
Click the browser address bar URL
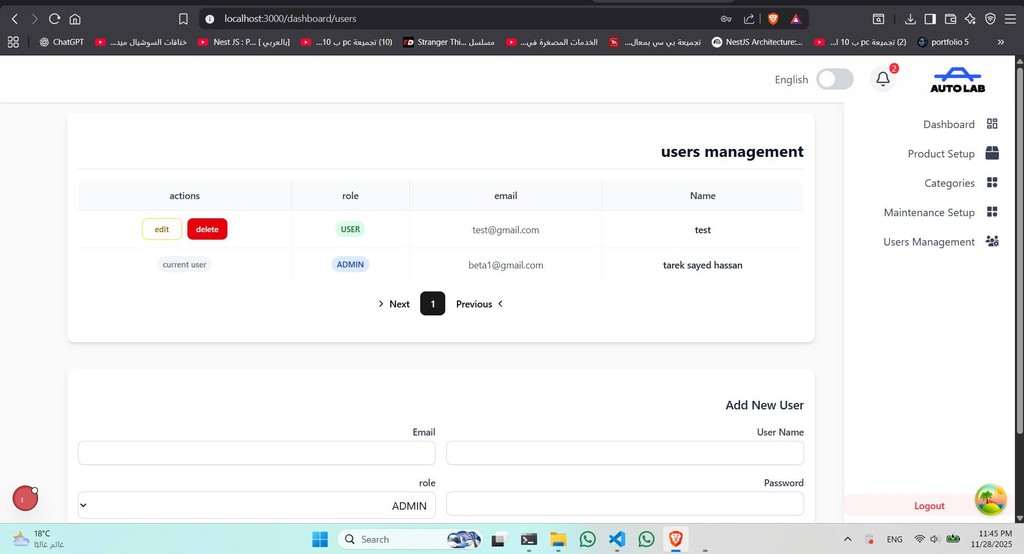(290, 19)
